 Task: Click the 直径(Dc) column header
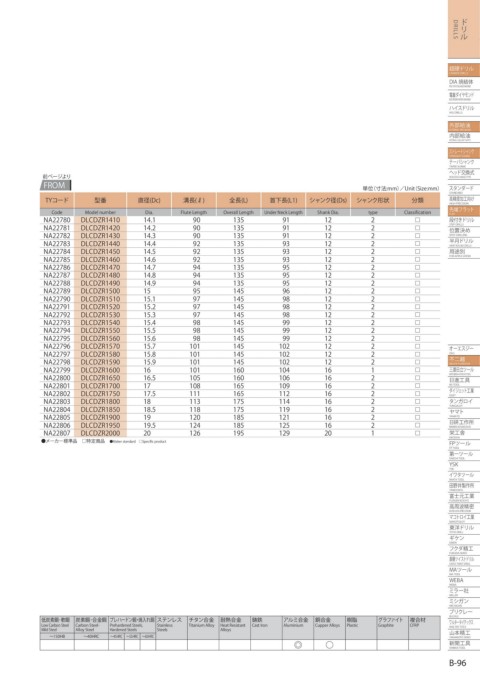(149, 200)
